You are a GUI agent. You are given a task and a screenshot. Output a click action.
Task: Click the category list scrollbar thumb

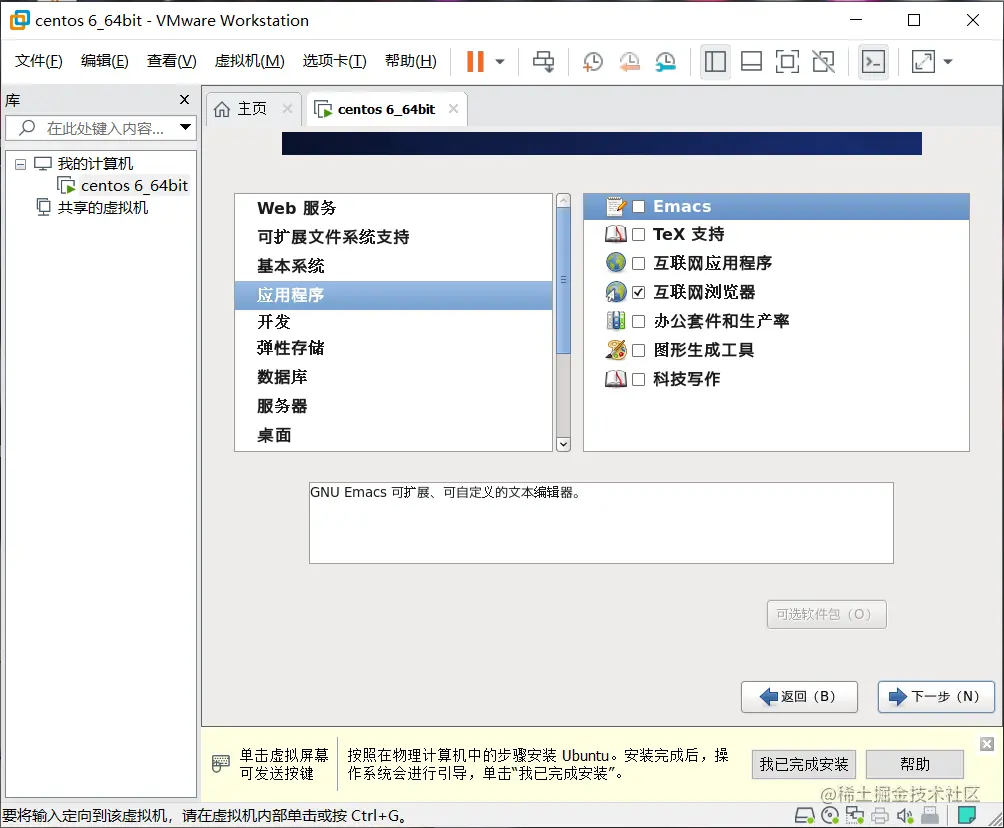point(563,280)
